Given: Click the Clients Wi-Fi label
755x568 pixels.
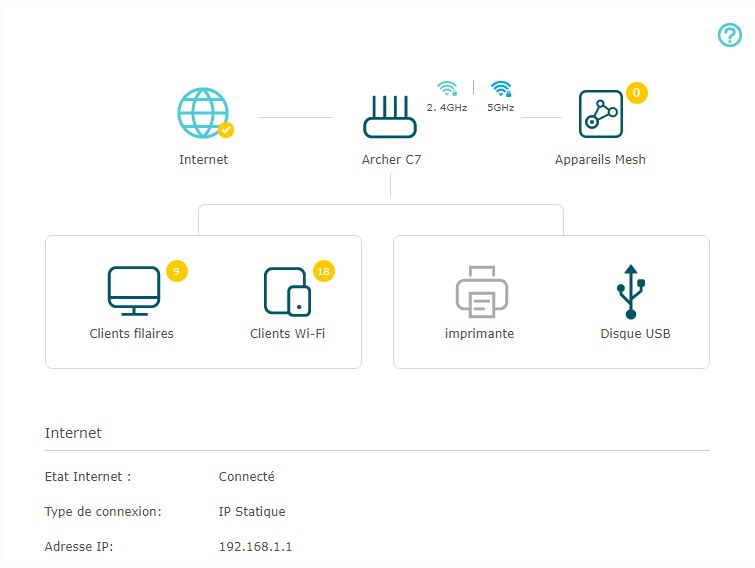Looking at the screenshot, I should point(287,334).
